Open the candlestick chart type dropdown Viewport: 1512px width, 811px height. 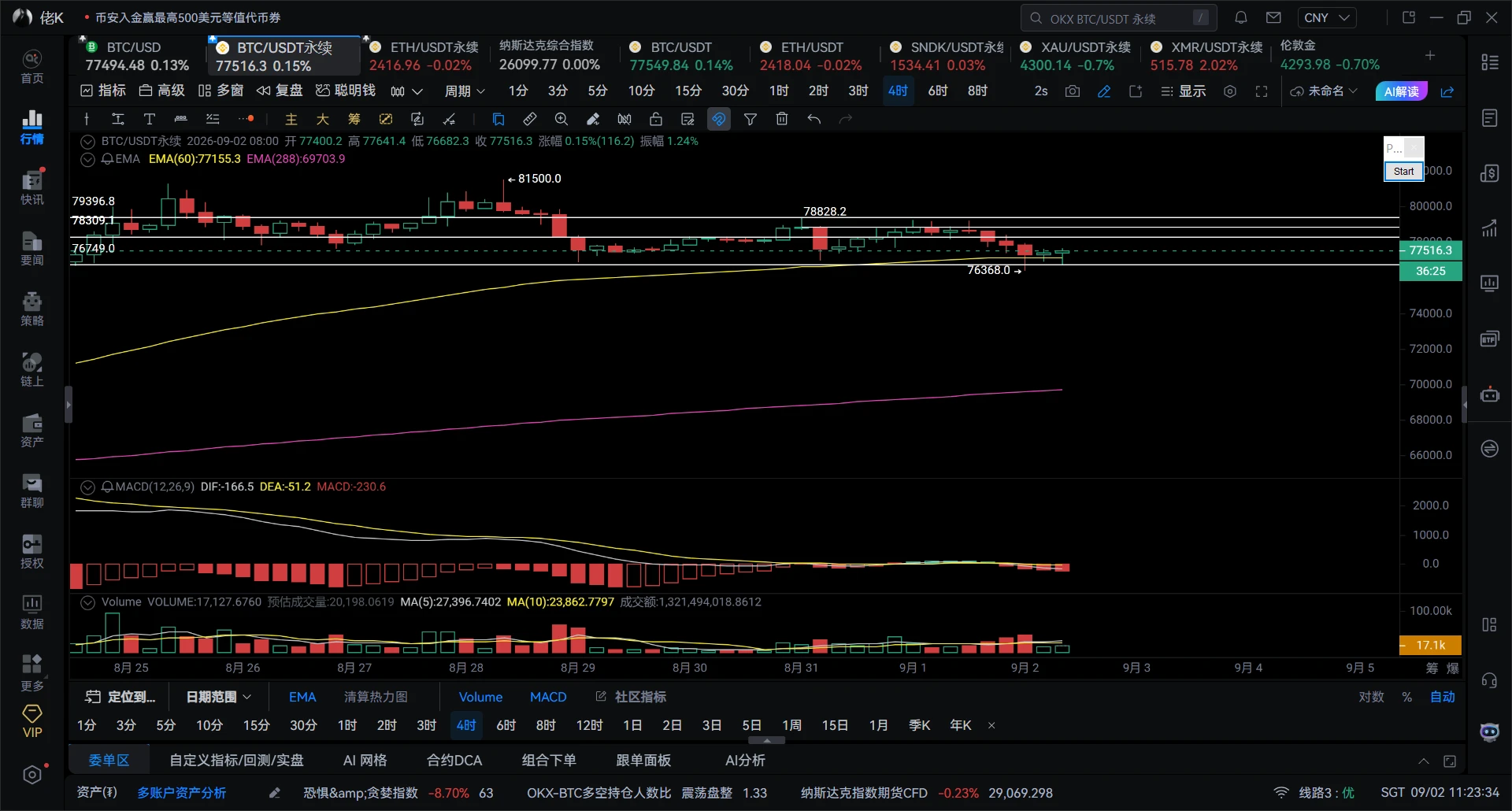pyautogui.click(x=406, y=91)
